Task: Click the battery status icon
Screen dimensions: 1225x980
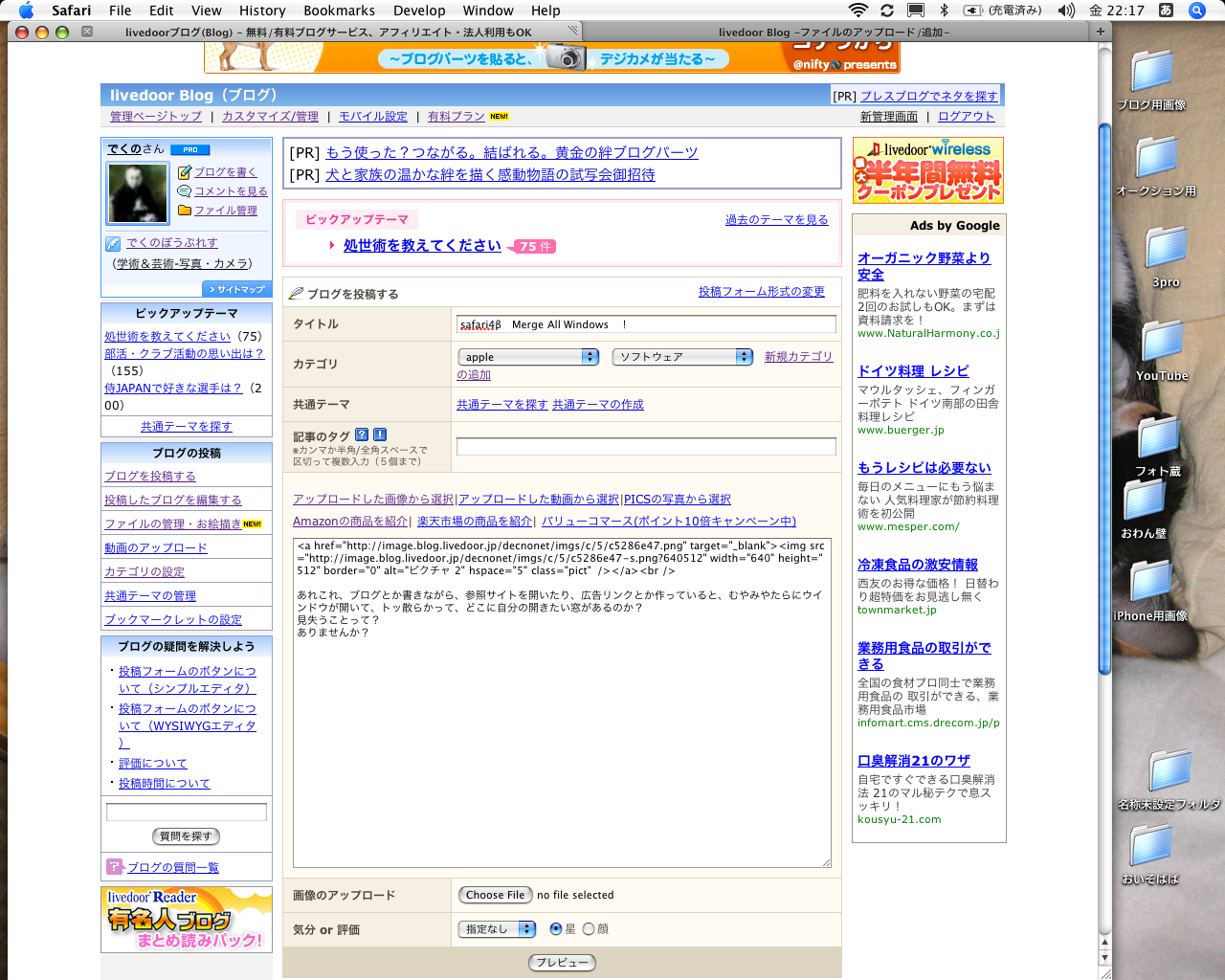Action: point(973,11)
